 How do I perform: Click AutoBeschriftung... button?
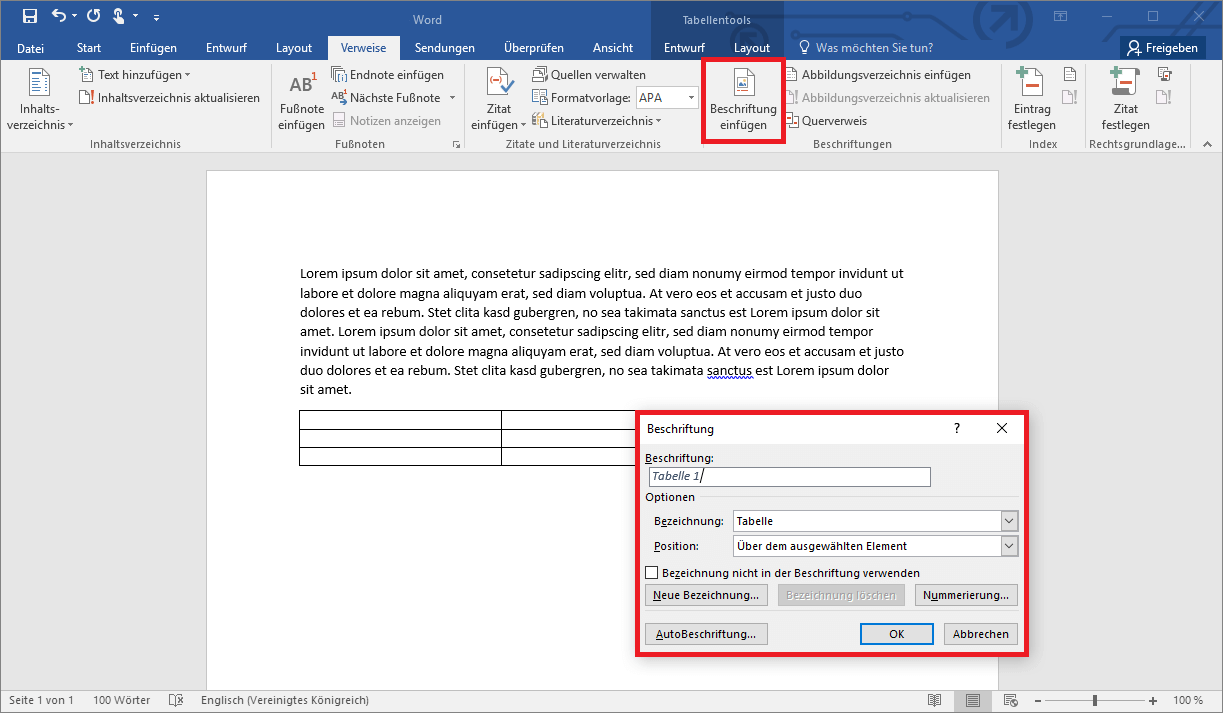[706, 634]
